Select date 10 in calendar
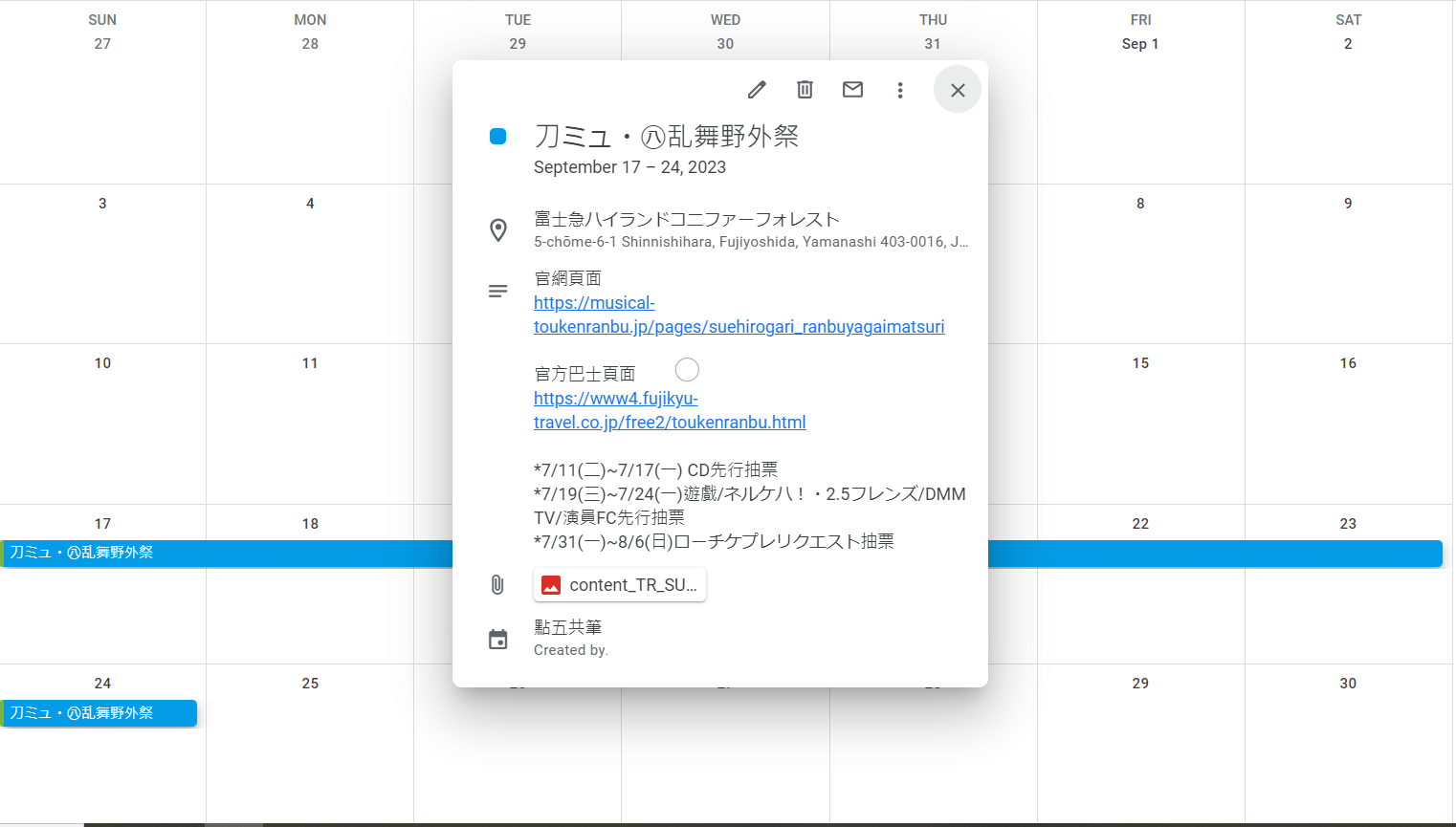This screenshot has height=827, width=1456. tap(102, 363)
